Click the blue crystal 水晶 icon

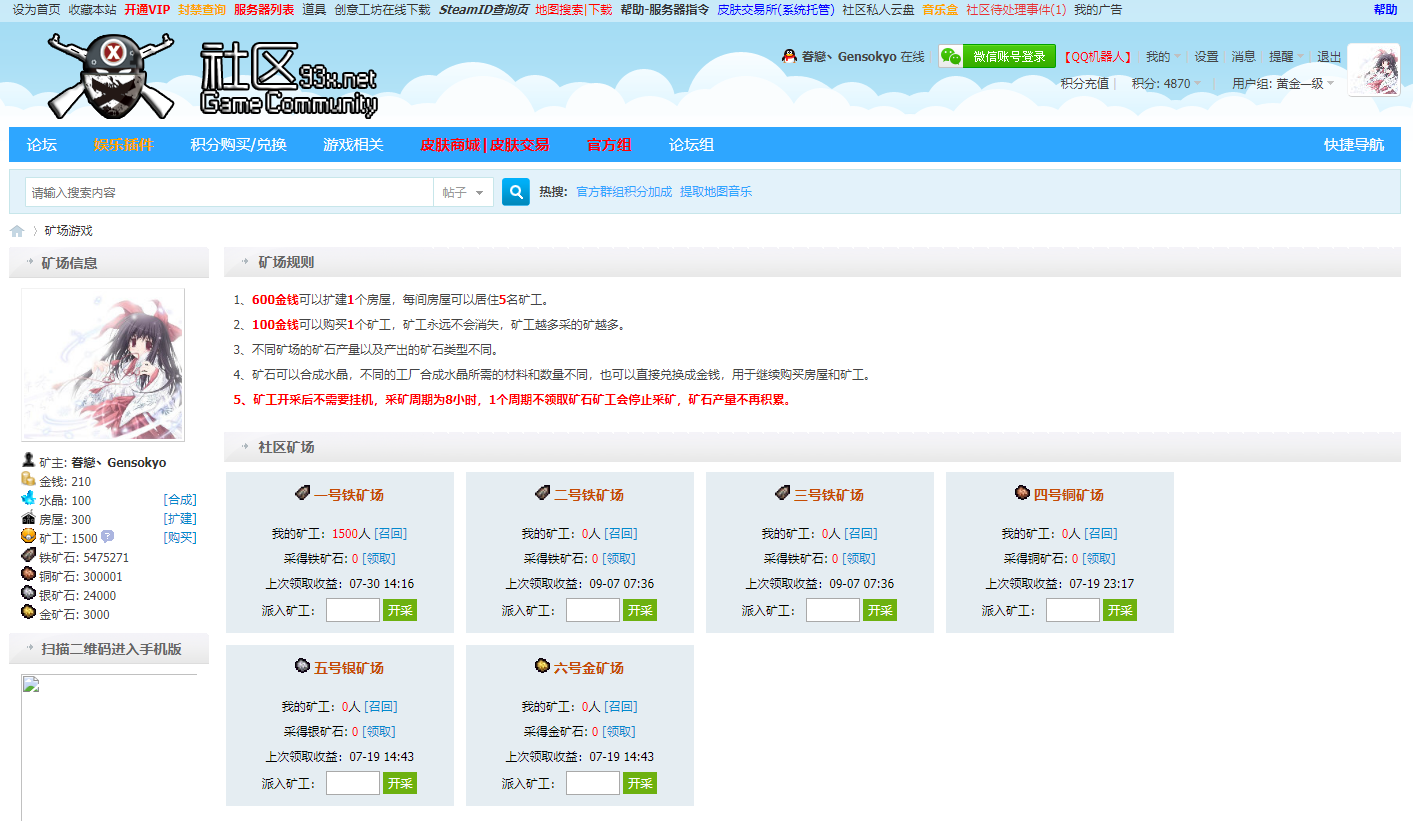(x=29, y=499)
